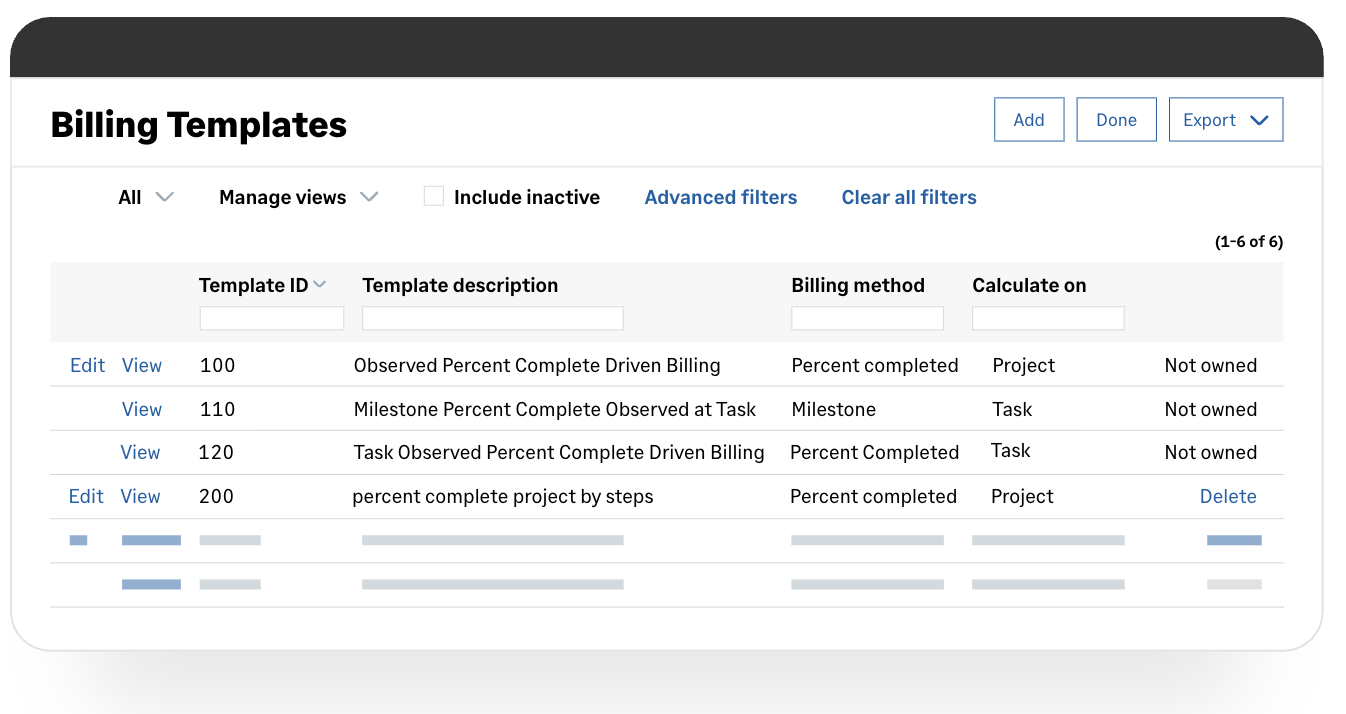
Task: View billing template 110
Action: click(141, 409)
